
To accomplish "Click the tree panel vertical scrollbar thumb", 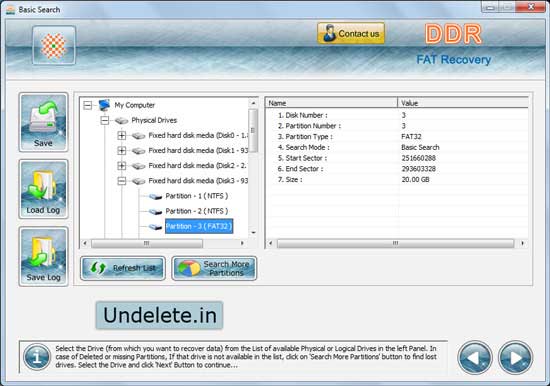I will (x=253, y=131).
